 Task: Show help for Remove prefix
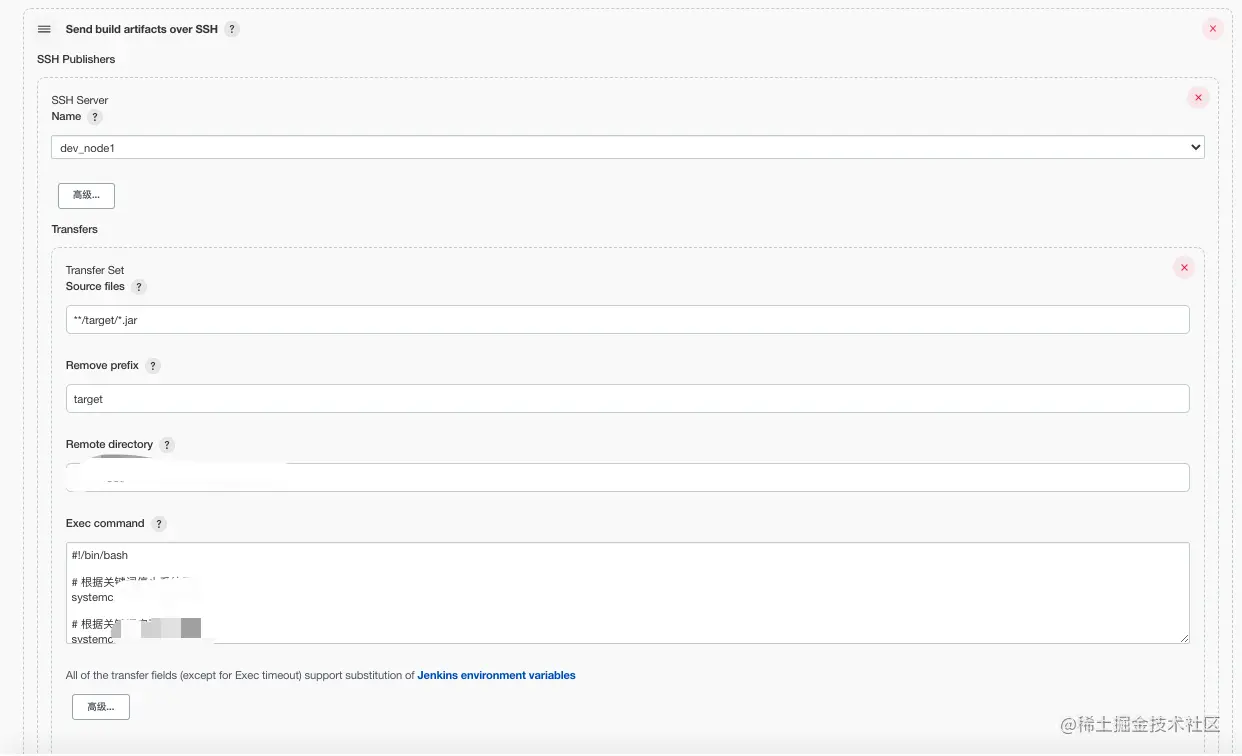(x=153, y=366)
